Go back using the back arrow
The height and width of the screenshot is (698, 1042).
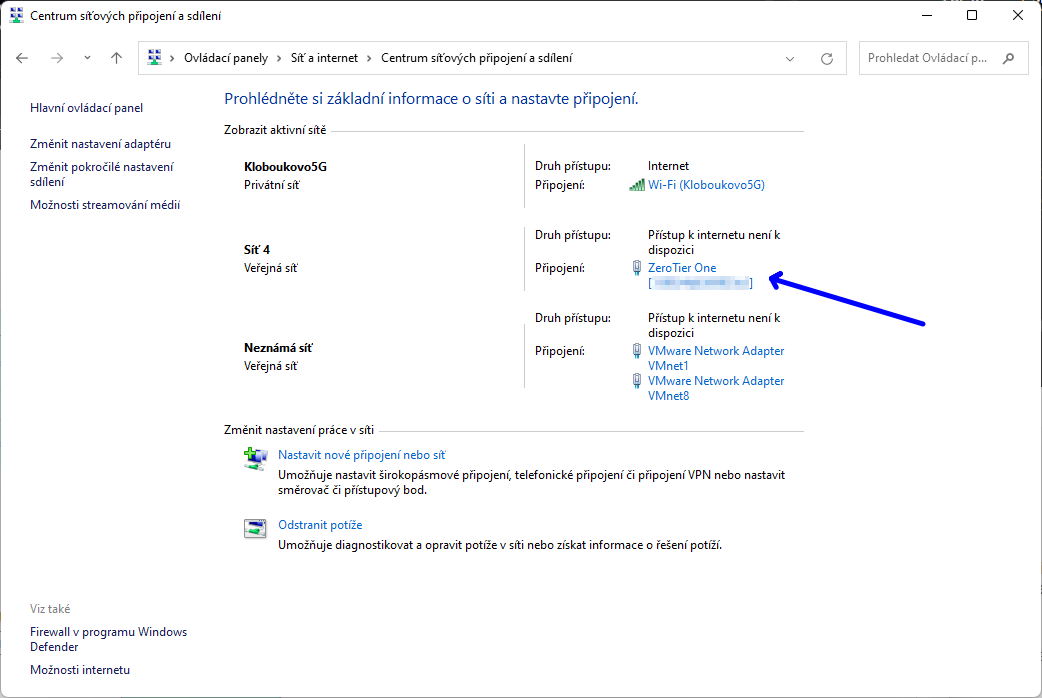pyautogui.click(x=22, y=58)
